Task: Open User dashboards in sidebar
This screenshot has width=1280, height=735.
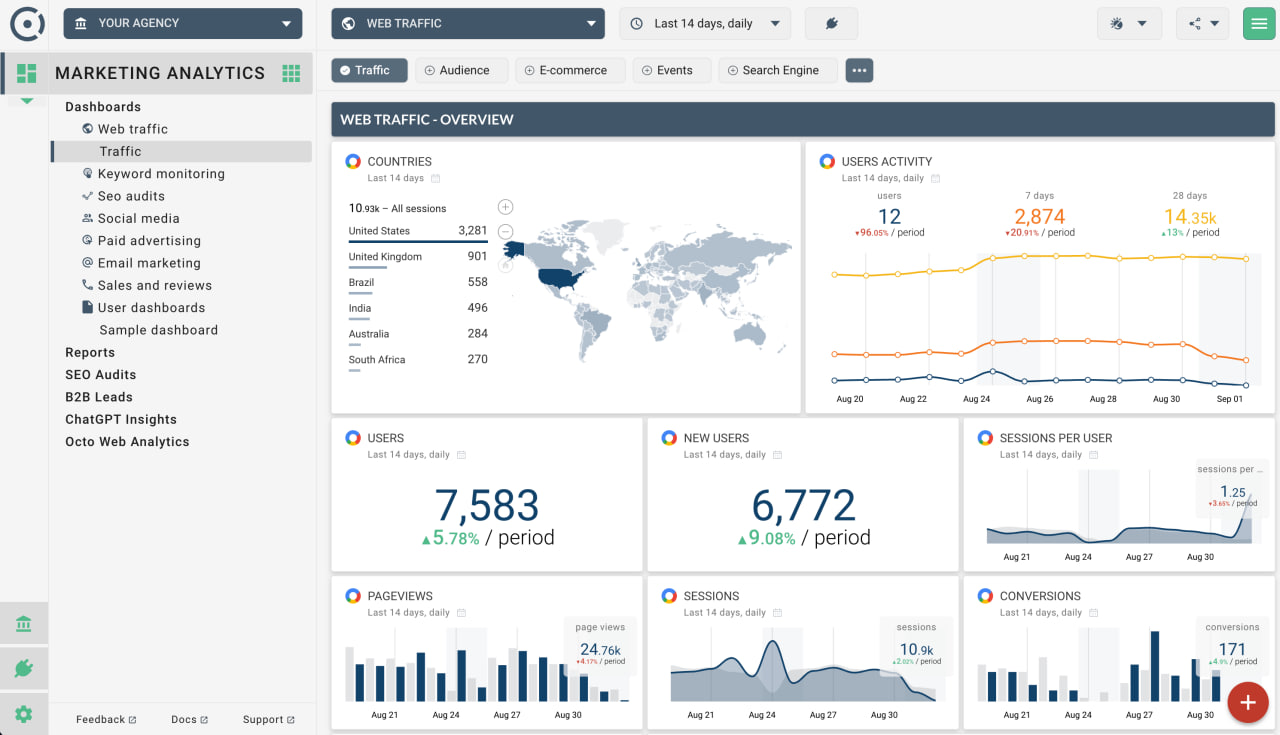Action: coord(151,308)
